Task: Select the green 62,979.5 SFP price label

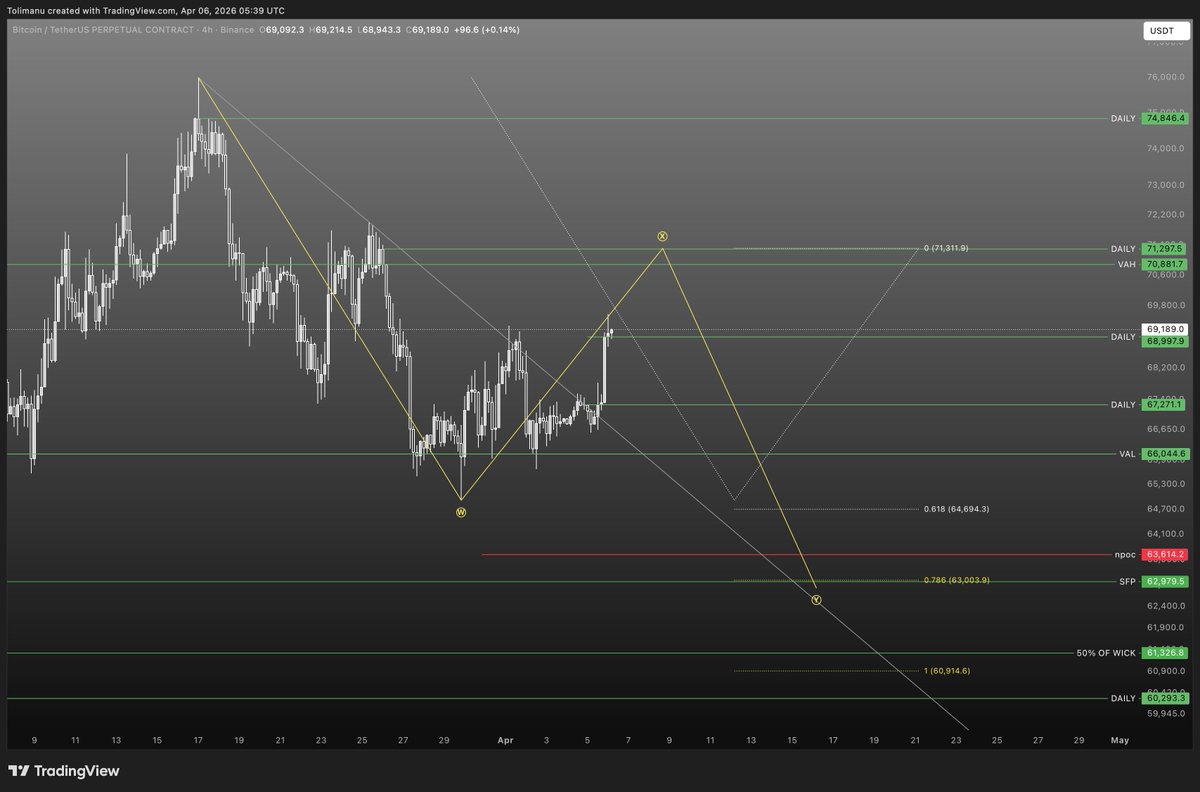Action: pyautogui.click(x=1166, y=581)
